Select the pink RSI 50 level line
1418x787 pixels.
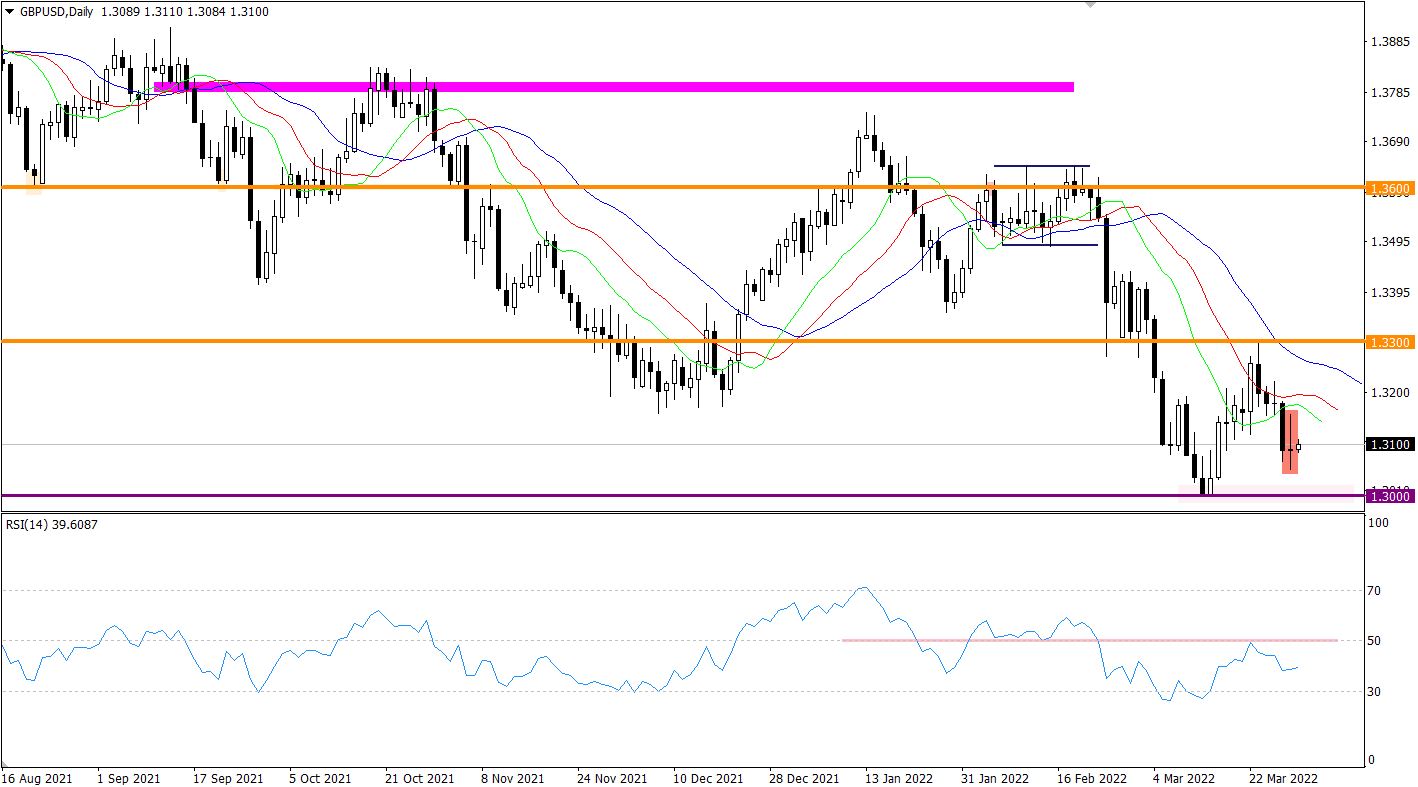click(1090, 640)
